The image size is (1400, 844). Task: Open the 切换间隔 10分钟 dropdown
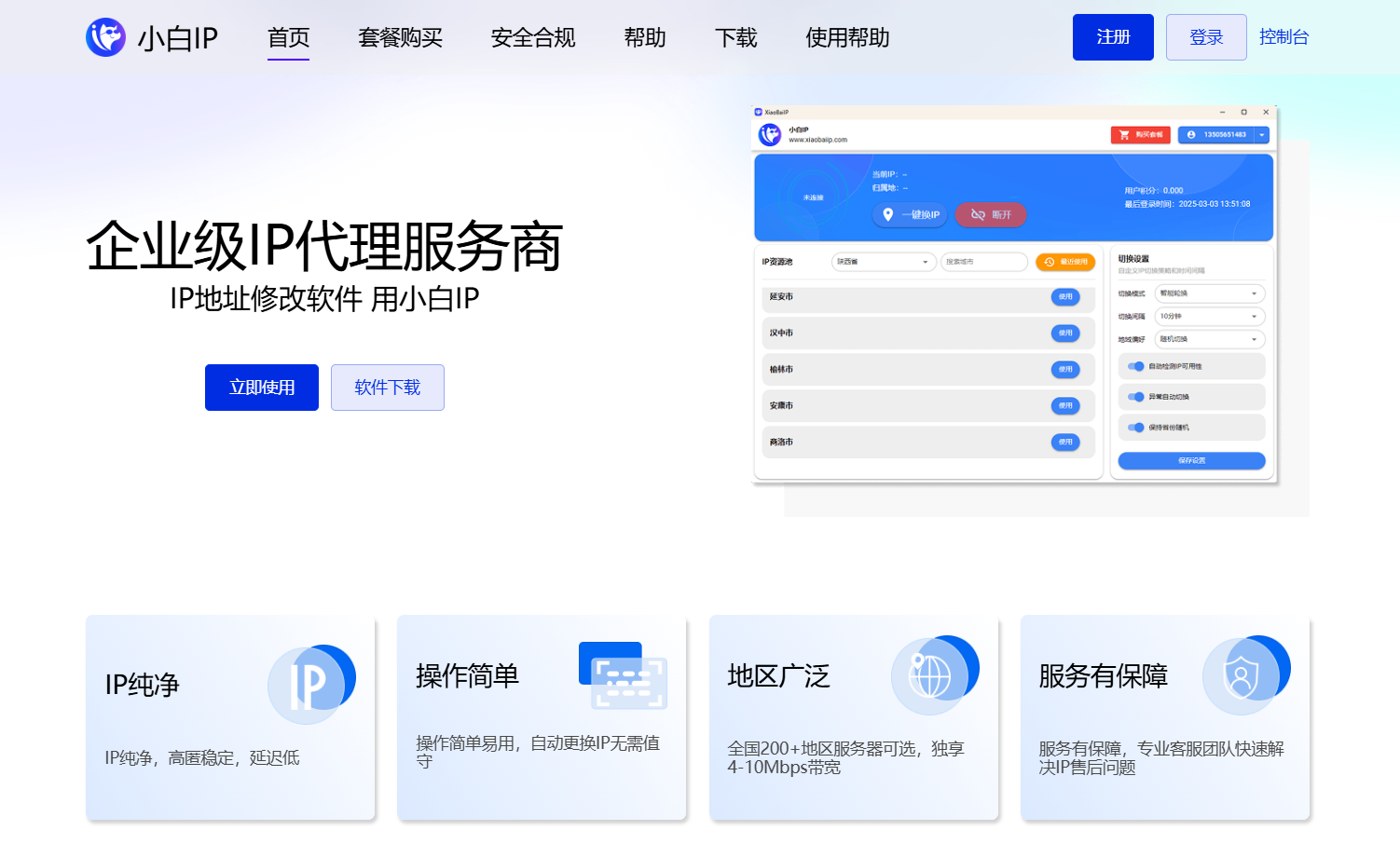[1210, 317]
